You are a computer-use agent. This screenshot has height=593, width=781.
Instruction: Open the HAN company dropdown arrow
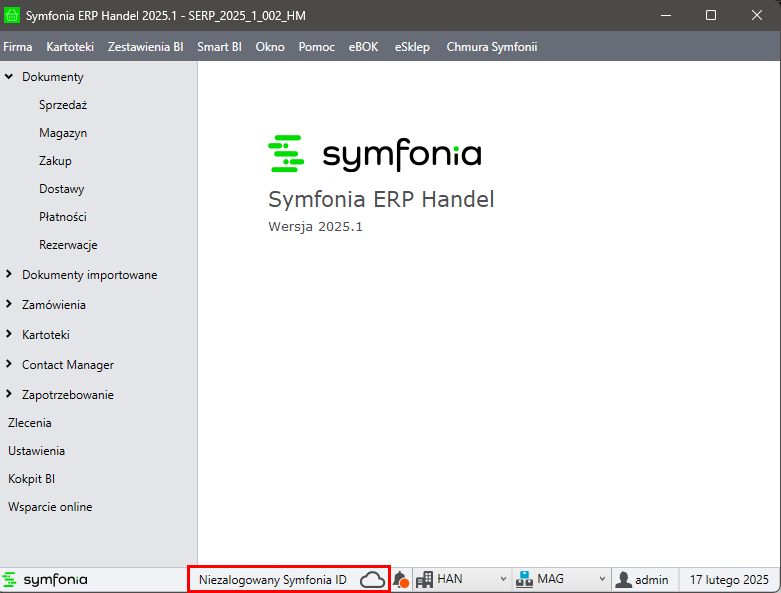point(503,580)
